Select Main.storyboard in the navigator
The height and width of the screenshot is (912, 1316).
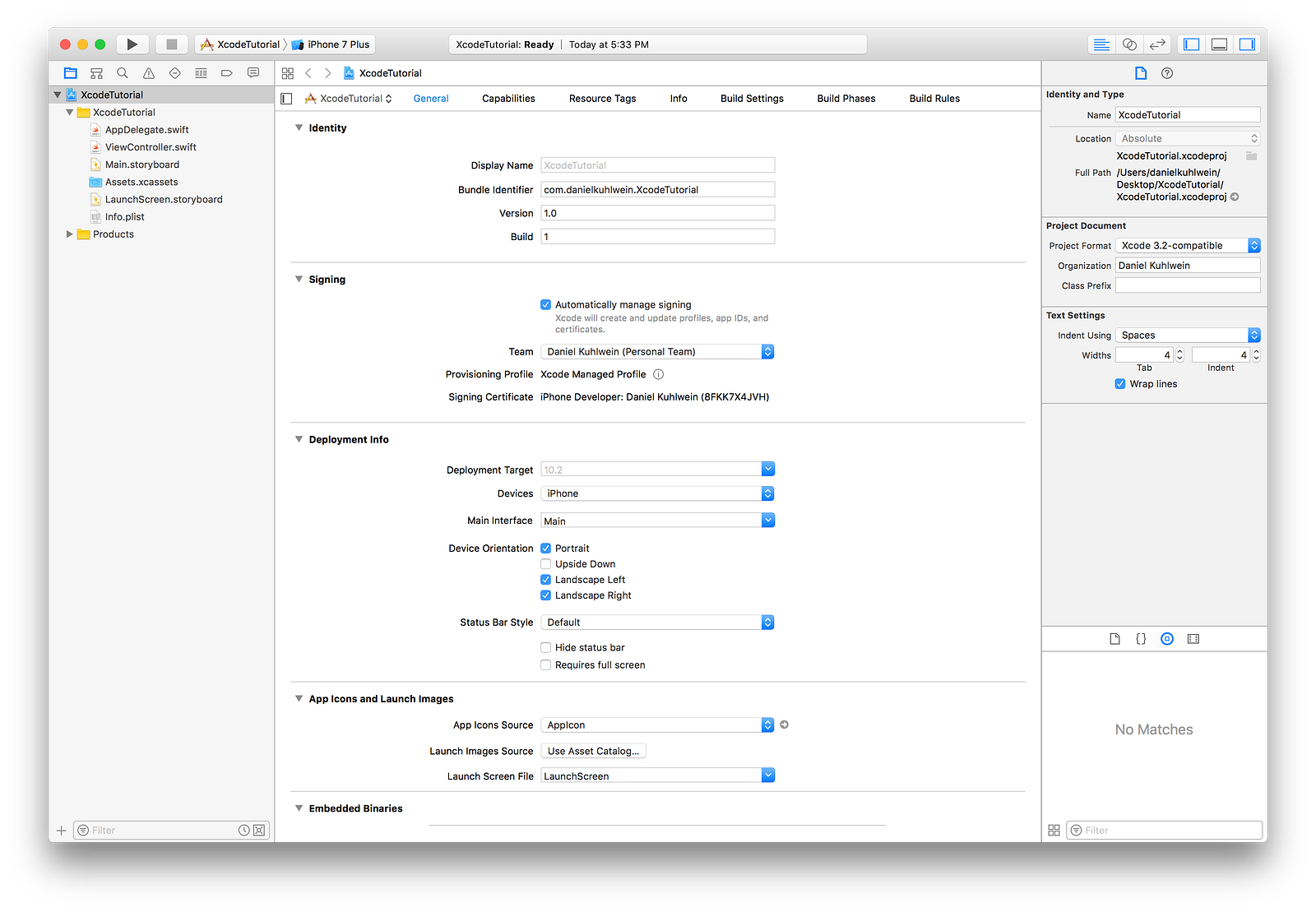pos(142,164)
